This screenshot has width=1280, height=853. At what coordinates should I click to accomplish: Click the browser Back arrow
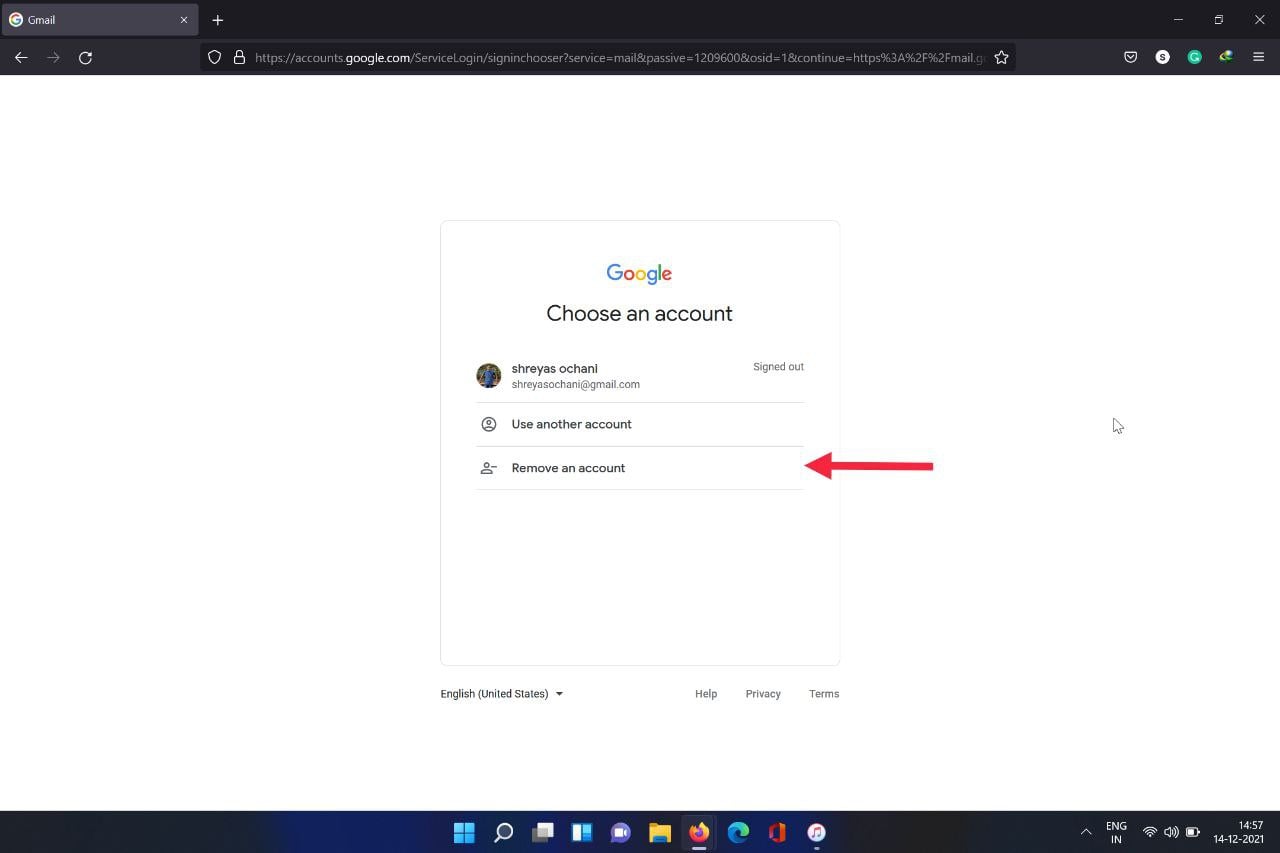tap(21, 58)
